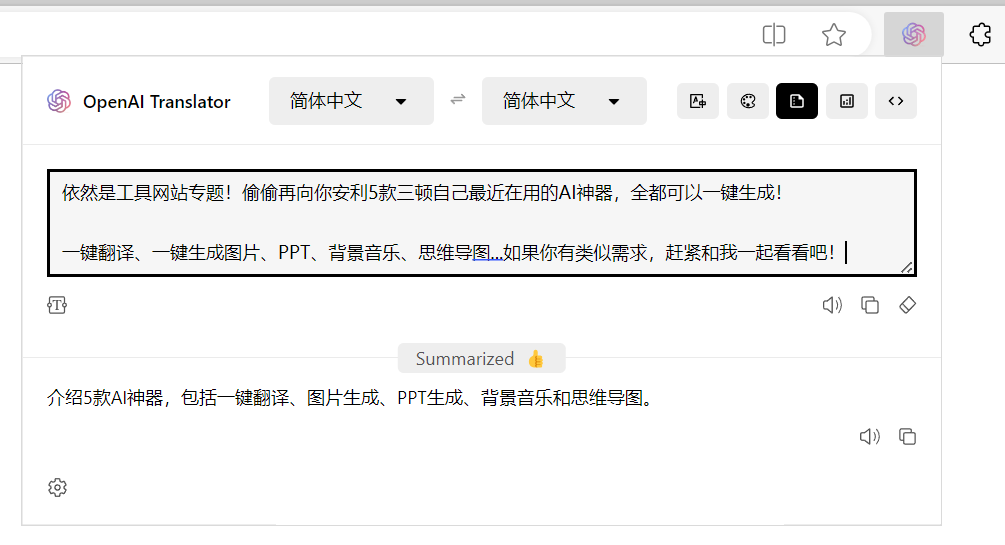Select the translate mode icon
Viewport: 1005px width, 545px height.
(697, 101)
